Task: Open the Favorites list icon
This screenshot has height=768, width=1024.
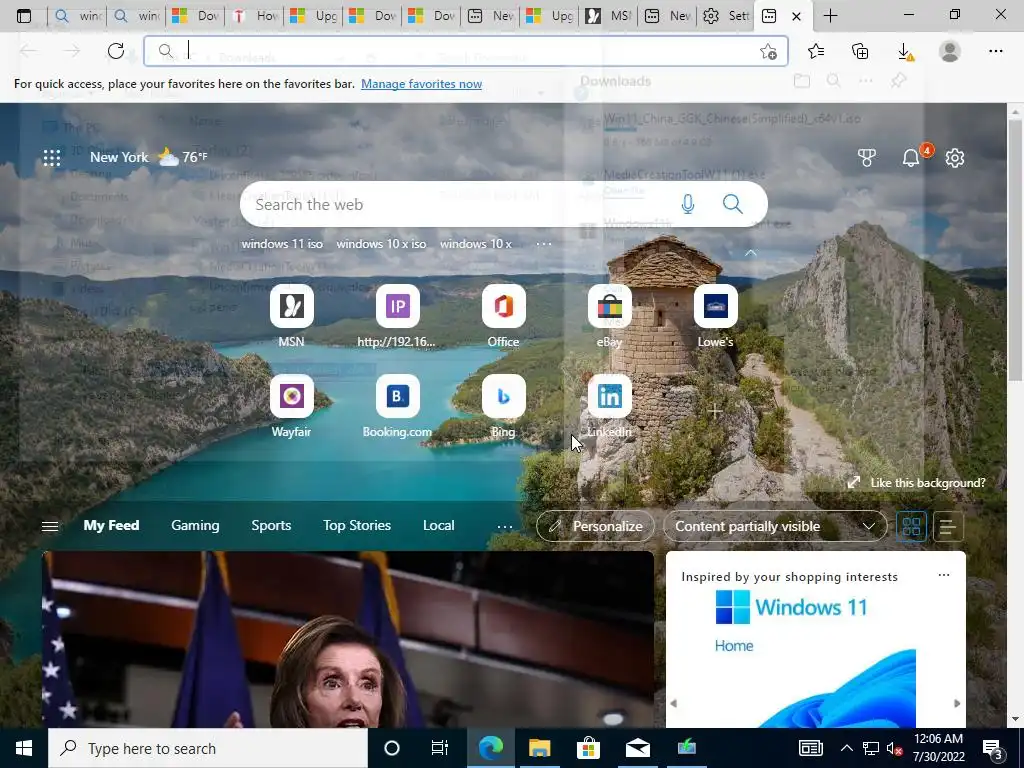Action: pyautogui.click(x=816, y=51)
